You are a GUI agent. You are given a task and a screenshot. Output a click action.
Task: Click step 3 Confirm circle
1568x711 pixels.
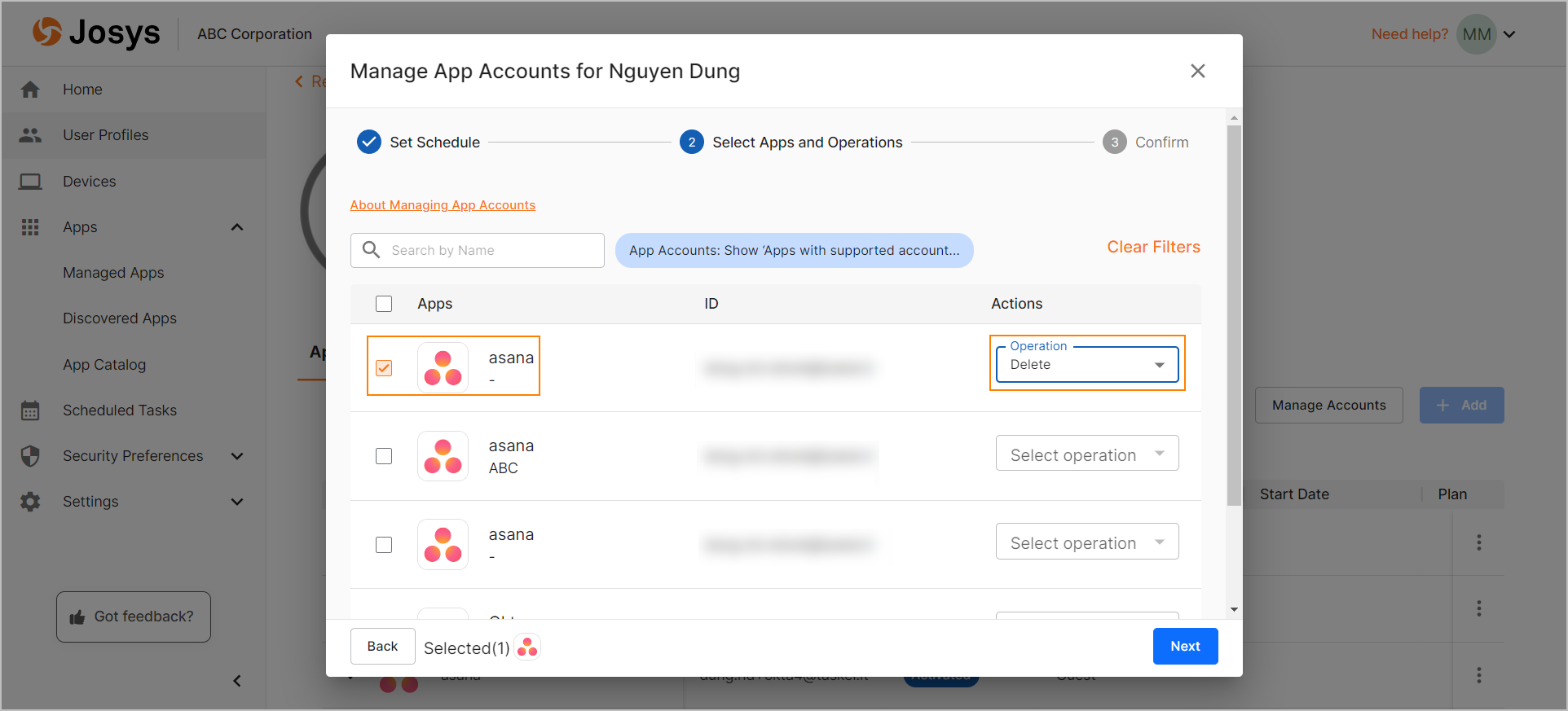[1115, 142]
